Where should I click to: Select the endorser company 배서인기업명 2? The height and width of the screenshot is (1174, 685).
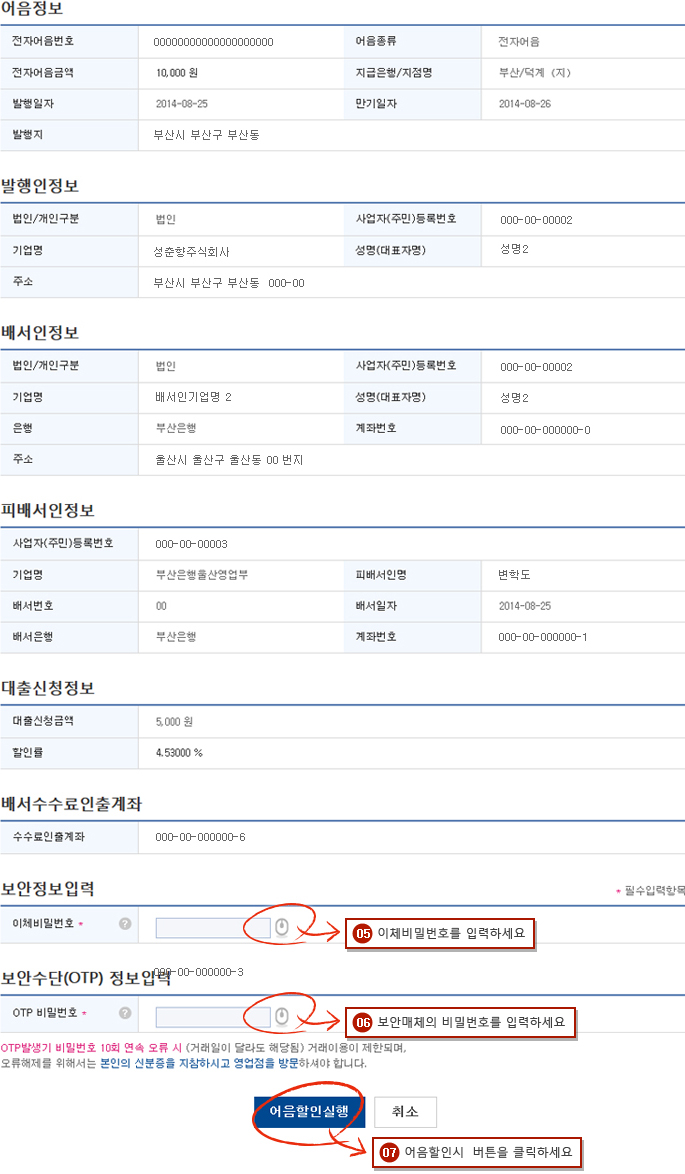193,398
